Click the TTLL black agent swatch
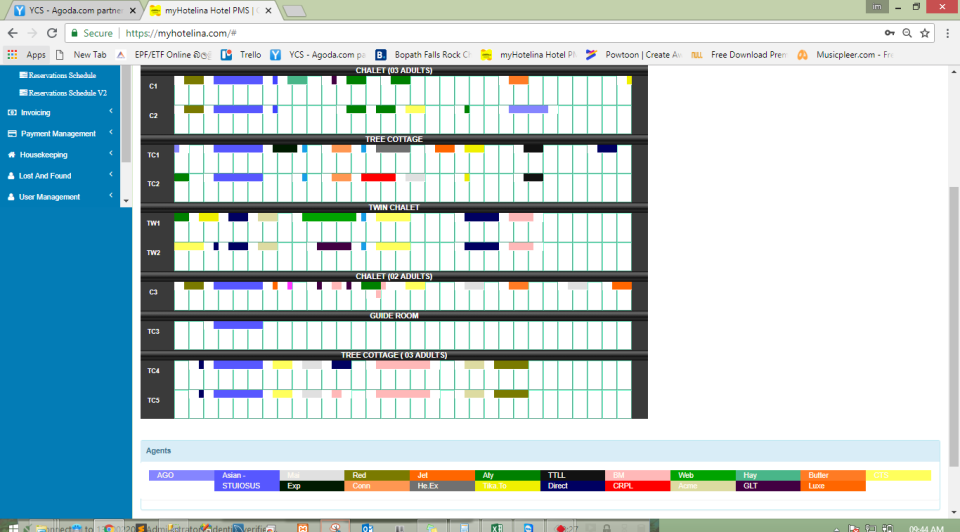The height and width of the screenshot is (532, 960). tap(572, 475)
